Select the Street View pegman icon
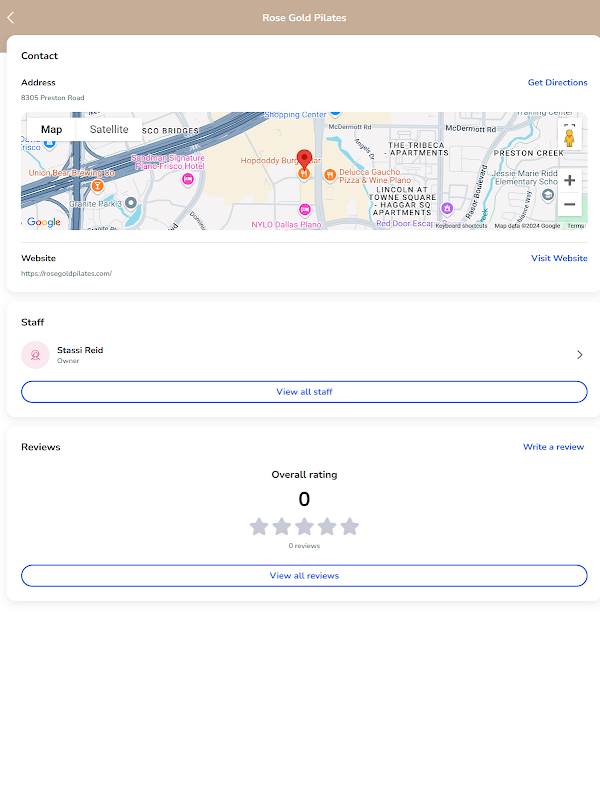 click(x=569, y=138)
